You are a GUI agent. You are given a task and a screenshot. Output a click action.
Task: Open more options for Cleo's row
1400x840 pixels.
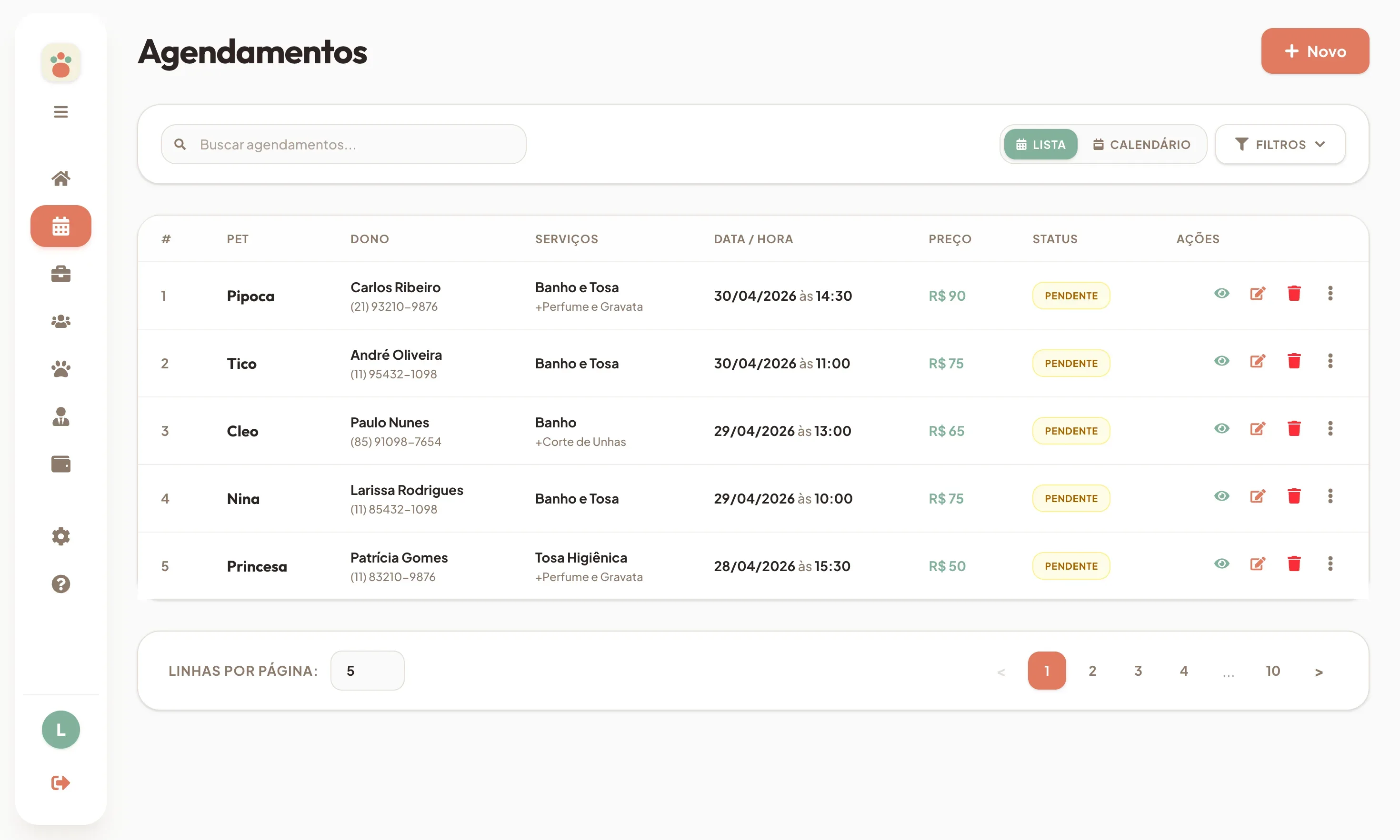click(x=1330, y=428)
